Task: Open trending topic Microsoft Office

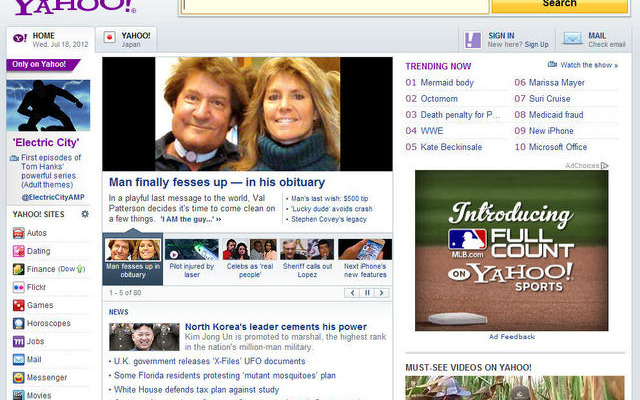Action: tap(558, 147)
